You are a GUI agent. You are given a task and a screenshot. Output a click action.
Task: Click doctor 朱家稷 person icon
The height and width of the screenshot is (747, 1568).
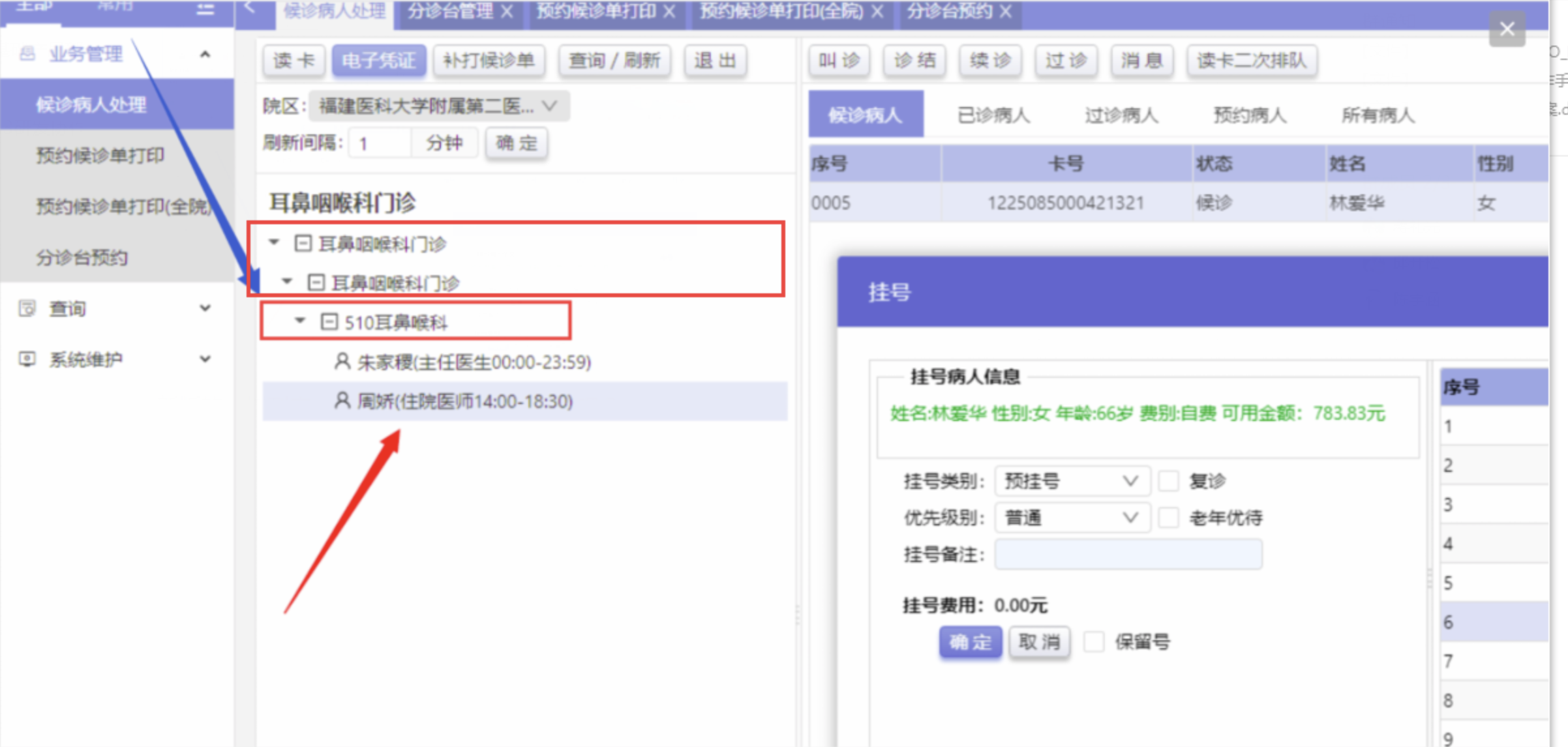[342, 361]
